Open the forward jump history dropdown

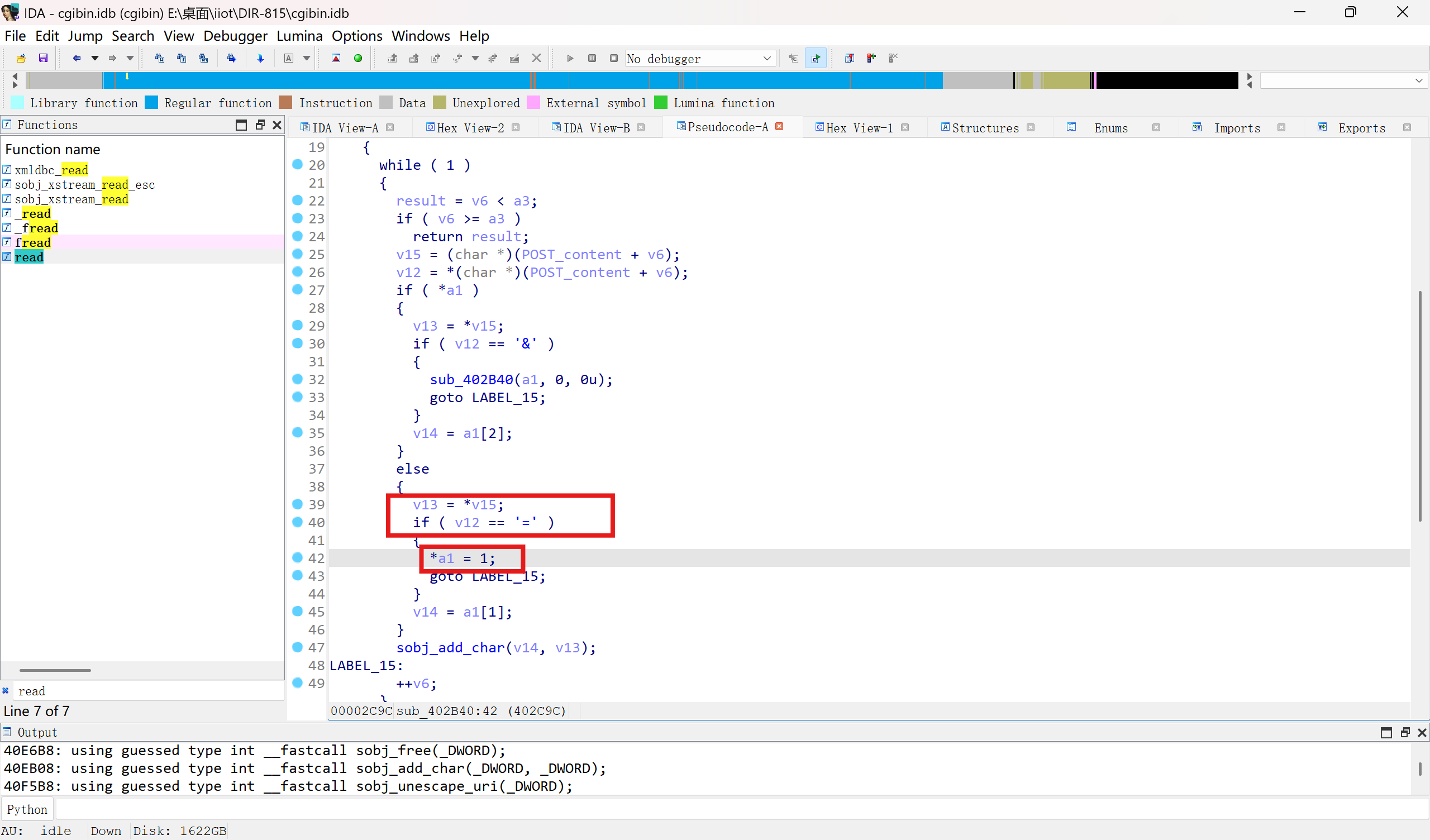(x=130, y=58)
